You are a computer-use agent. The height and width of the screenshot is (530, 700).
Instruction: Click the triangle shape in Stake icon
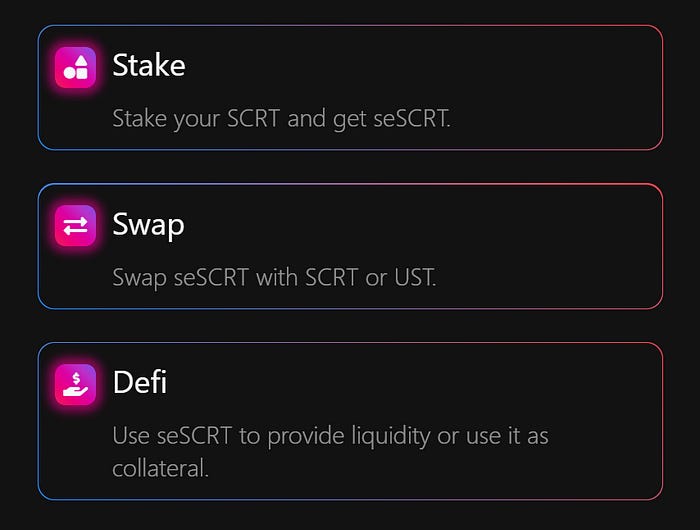[81, 61]
